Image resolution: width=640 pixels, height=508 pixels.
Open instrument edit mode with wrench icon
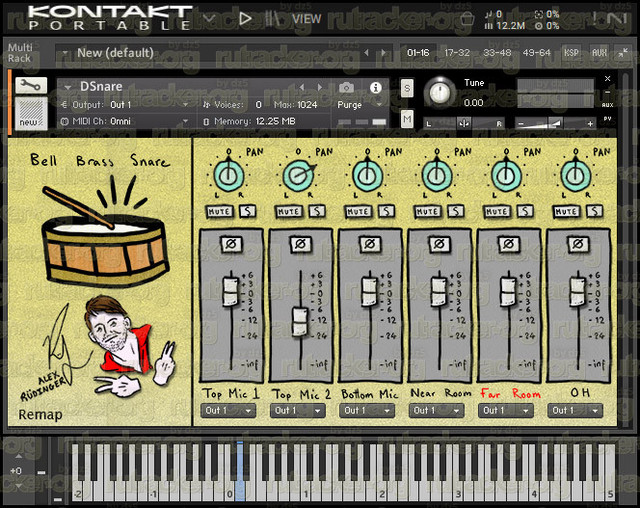[x=31, y=86]
